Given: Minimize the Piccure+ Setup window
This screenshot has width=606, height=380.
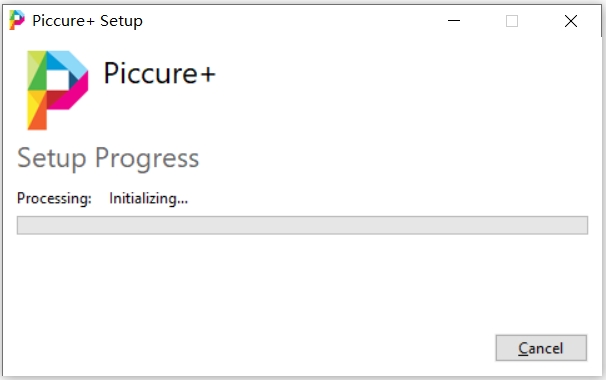Looking at the screenshot, I should [x=454, y=20].
